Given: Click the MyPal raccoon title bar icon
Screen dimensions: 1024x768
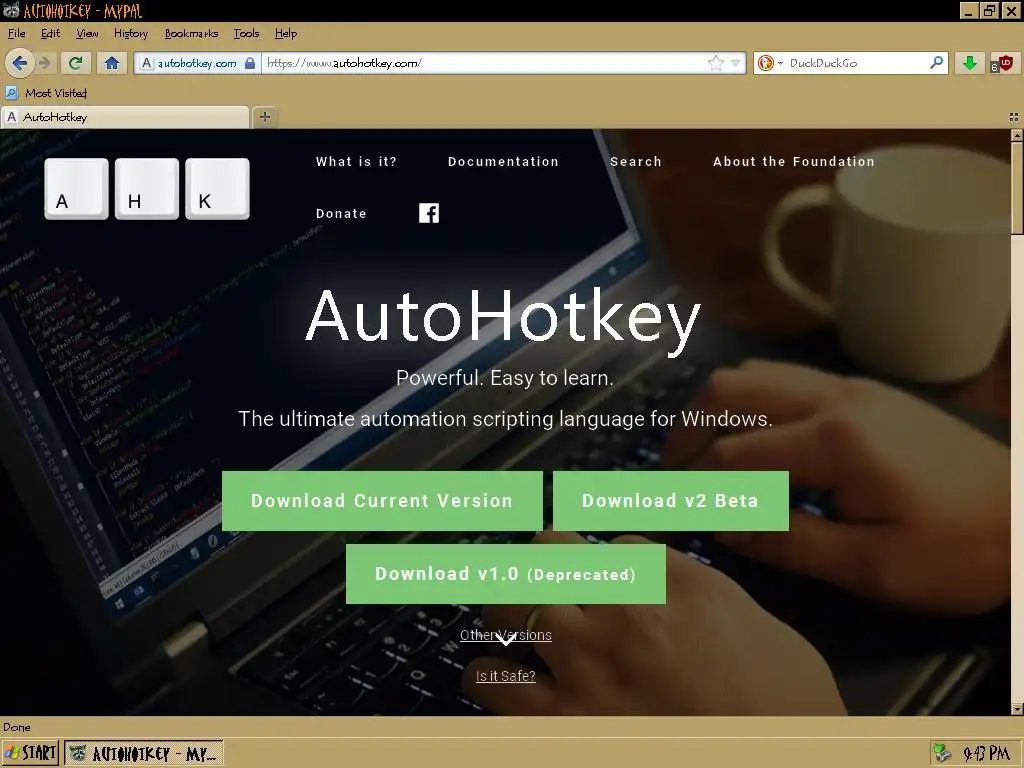Looking at the screenshot, I should point(11,10).
